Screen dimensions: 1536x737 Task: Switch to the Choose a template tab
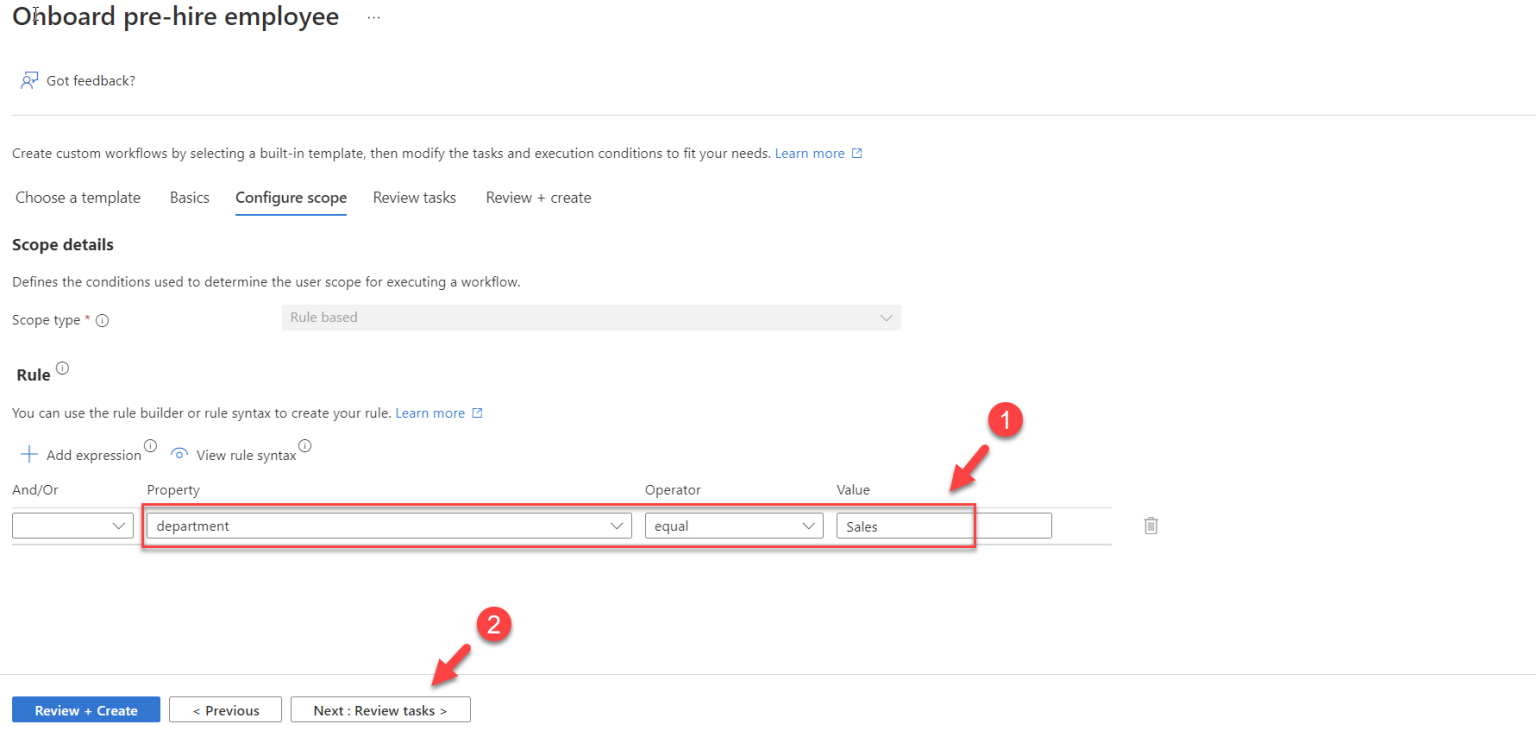pyautogui.click(x=78, y=198)
